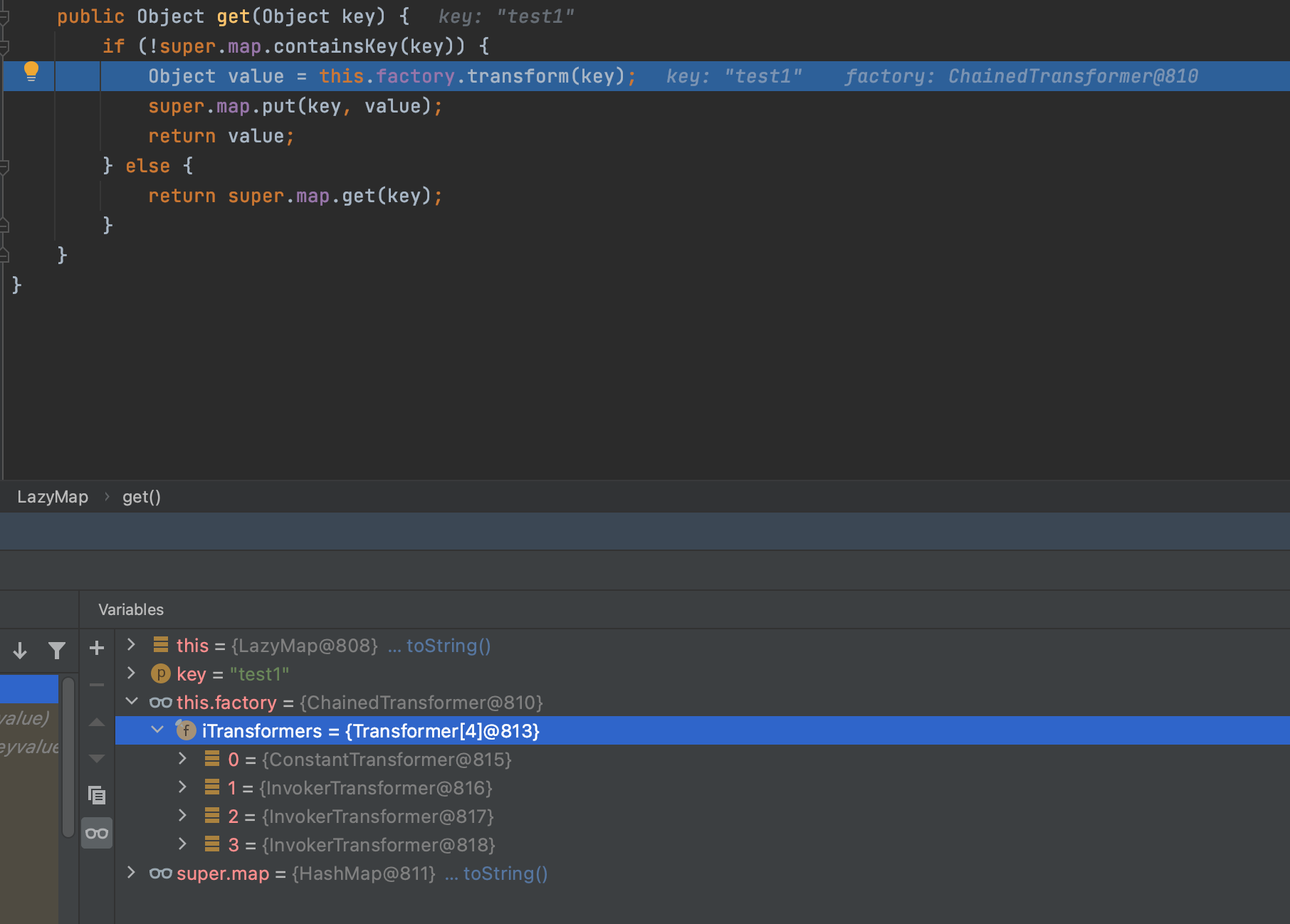Click LazyMap in the breadcrumb bar
The width and height of the screenshot is (1290, 924).
click(53, 497)
